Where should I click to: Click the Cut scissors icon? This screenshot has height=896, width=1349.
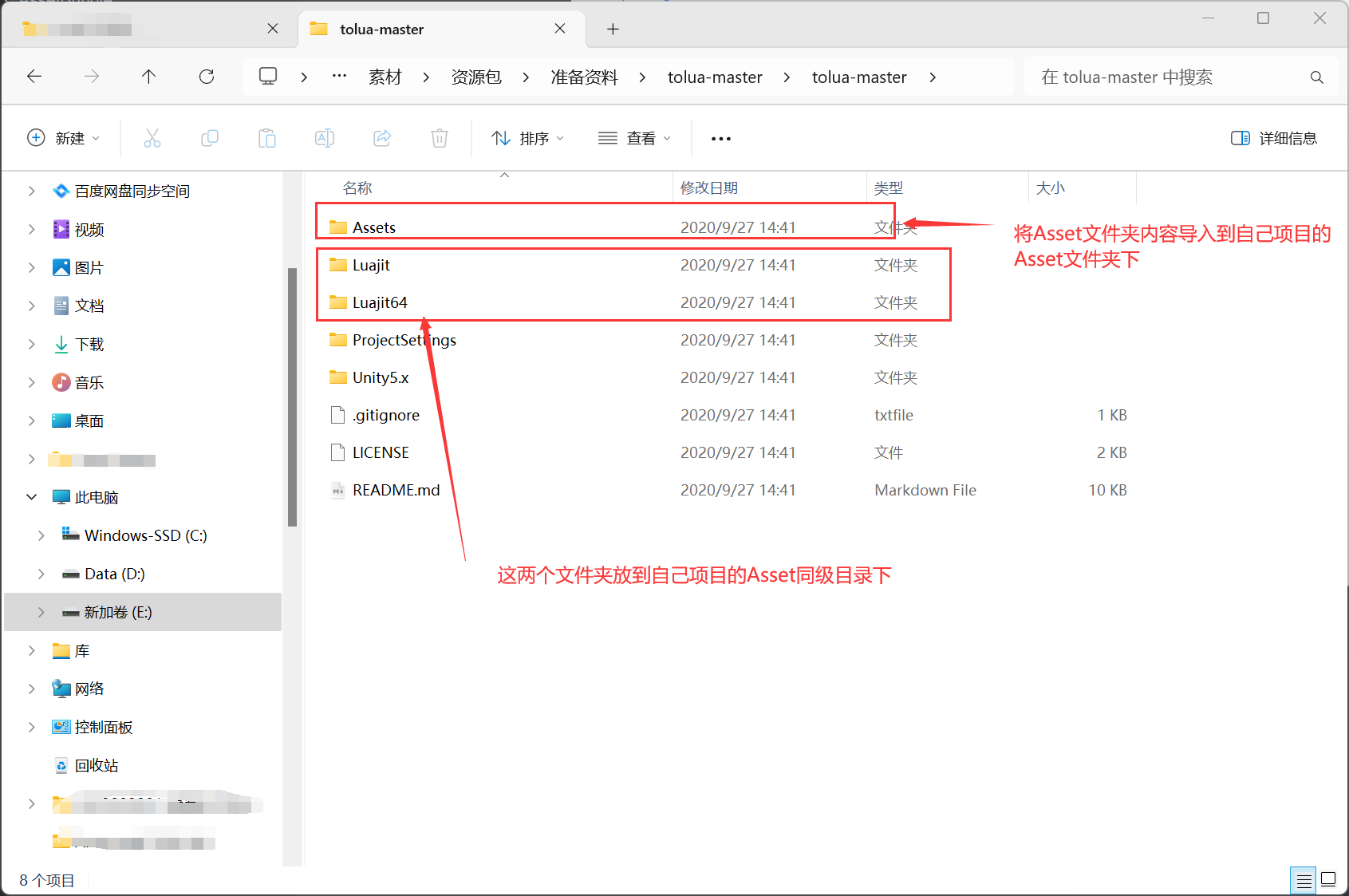pos(152,138)
